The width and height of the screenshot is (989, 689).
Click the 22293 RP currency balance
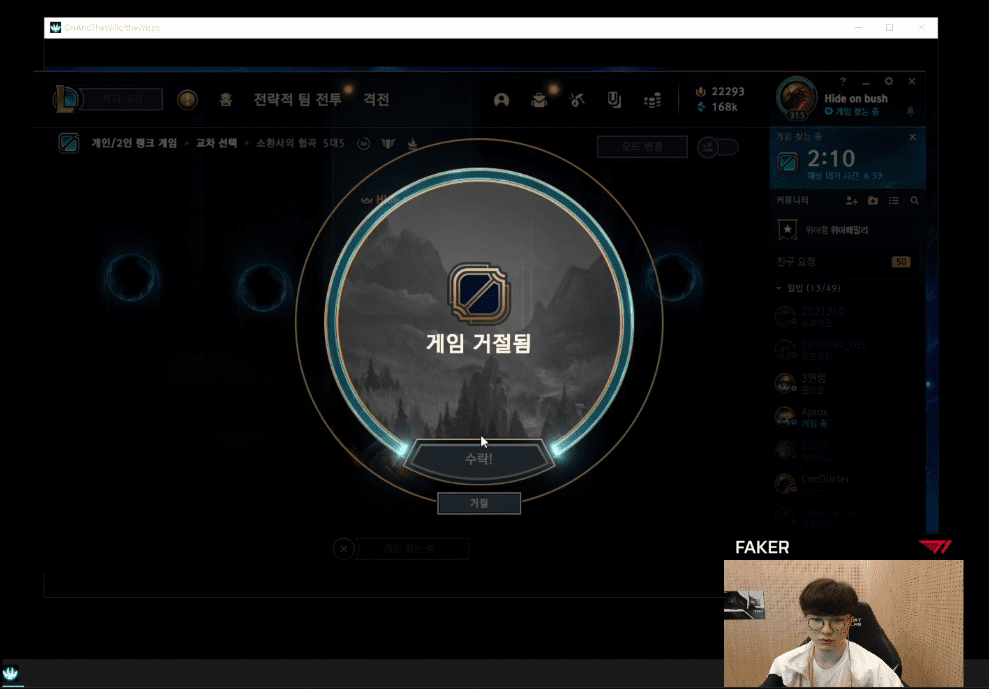click(x=720, y=91)
